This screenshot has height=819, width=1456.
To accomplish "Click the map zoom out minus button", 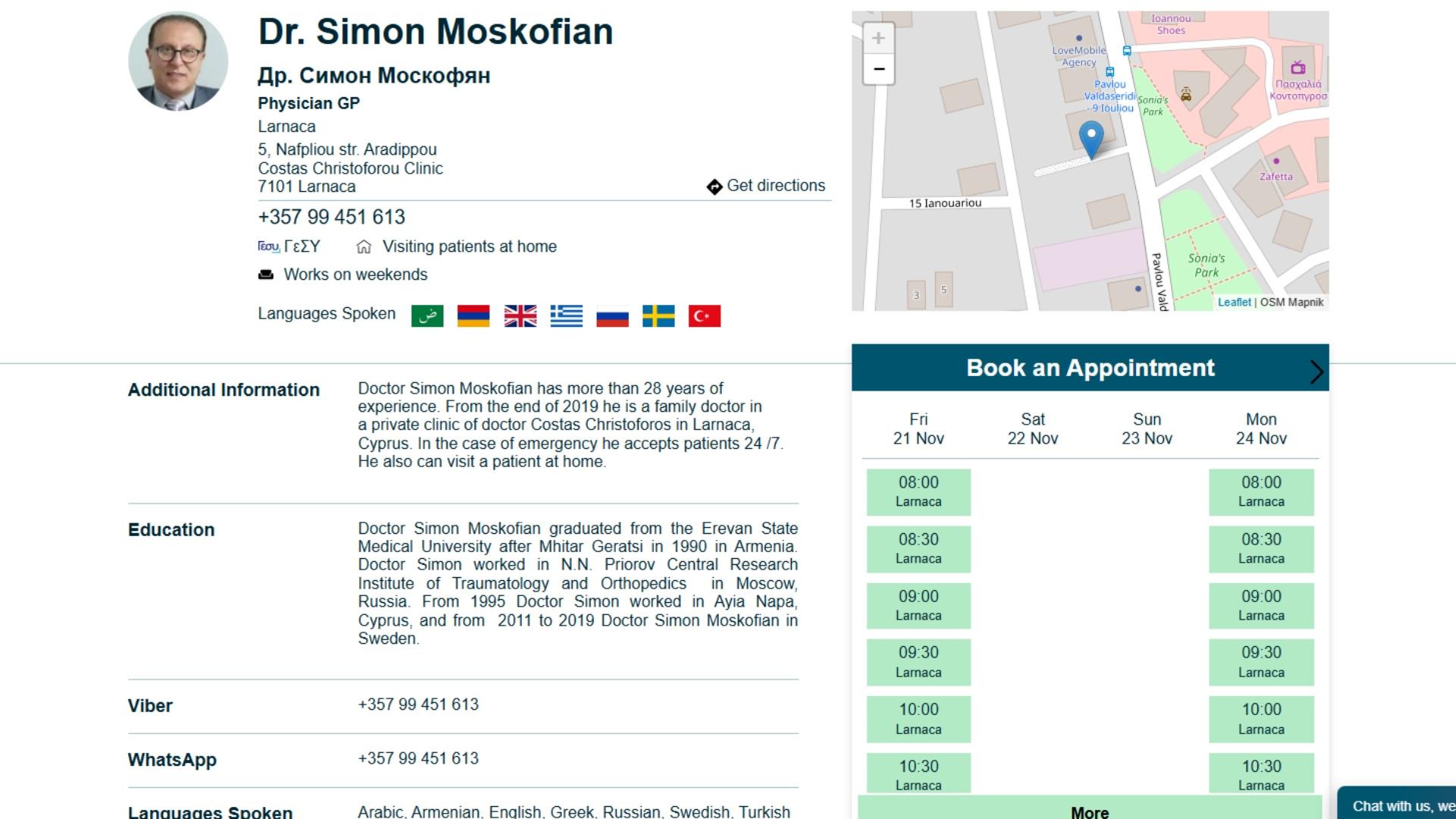I will click(878, 69).
